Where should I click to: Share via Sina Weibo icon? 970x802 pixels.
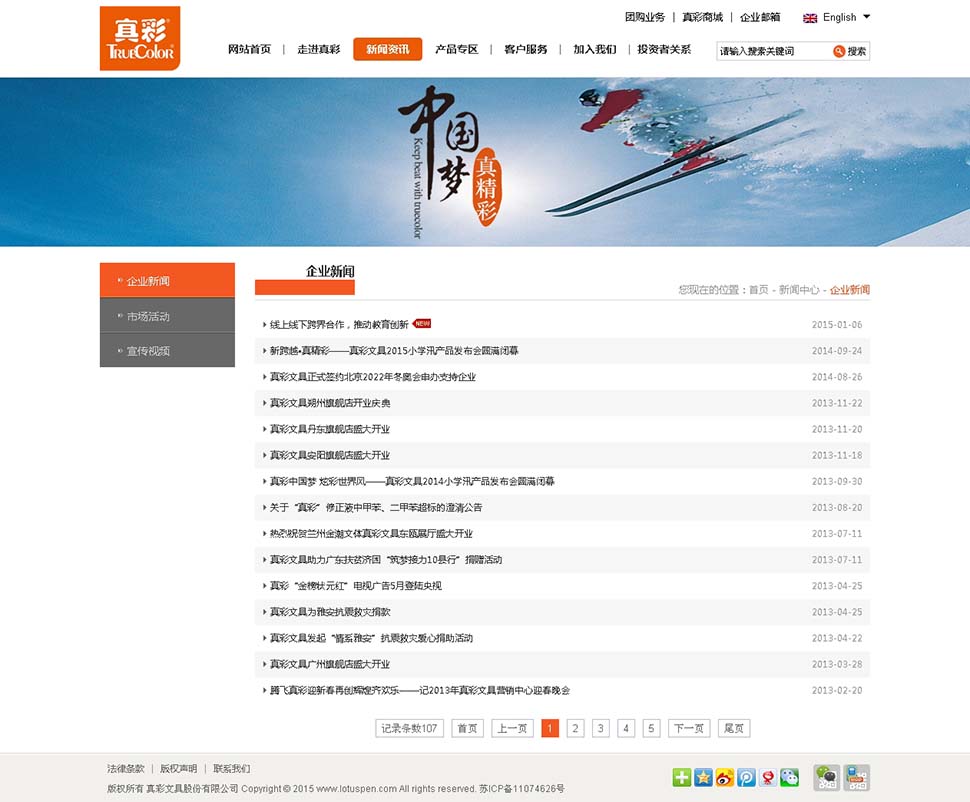725,777
